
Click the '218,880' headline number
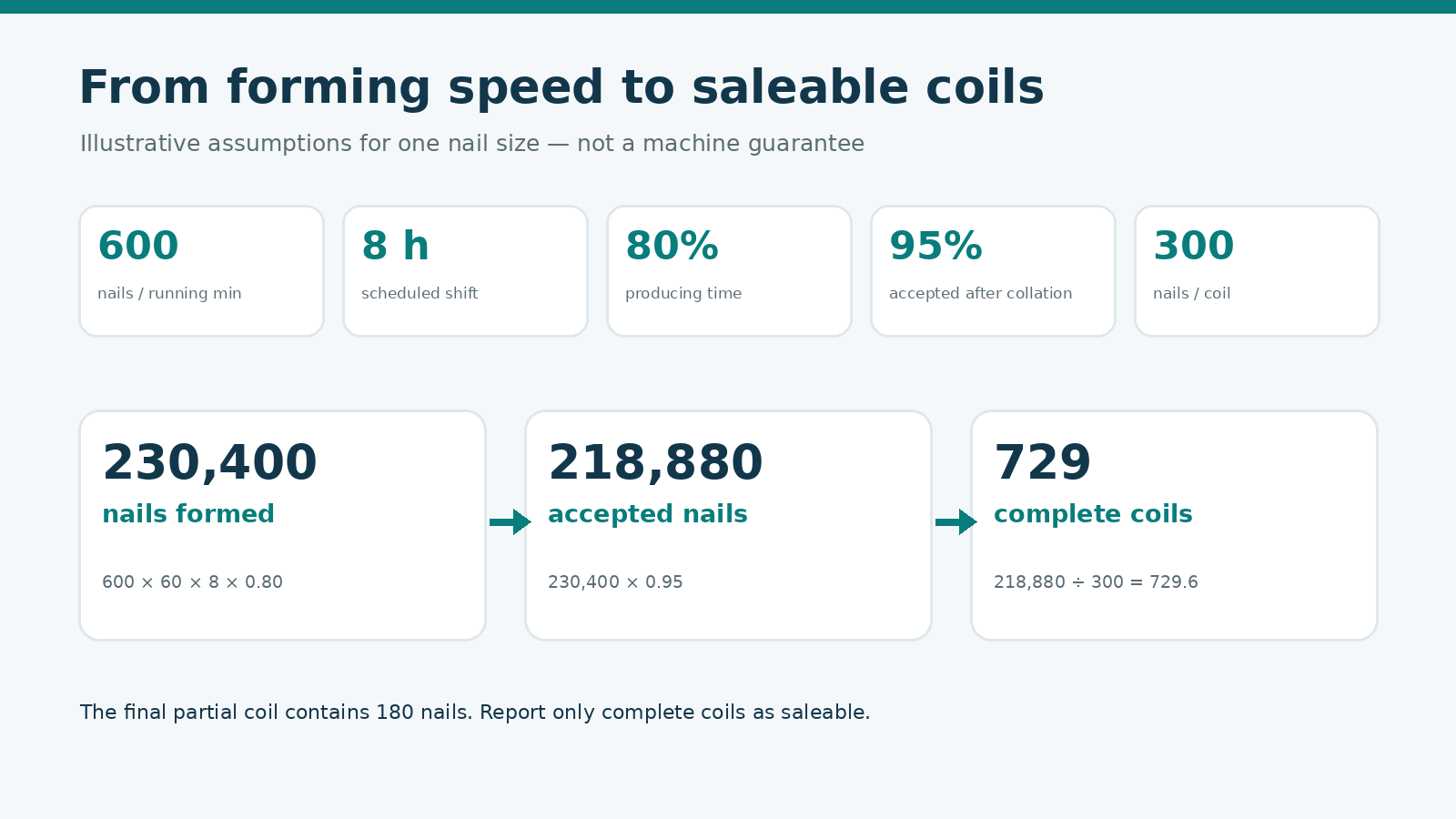click(x=655, y=463)
